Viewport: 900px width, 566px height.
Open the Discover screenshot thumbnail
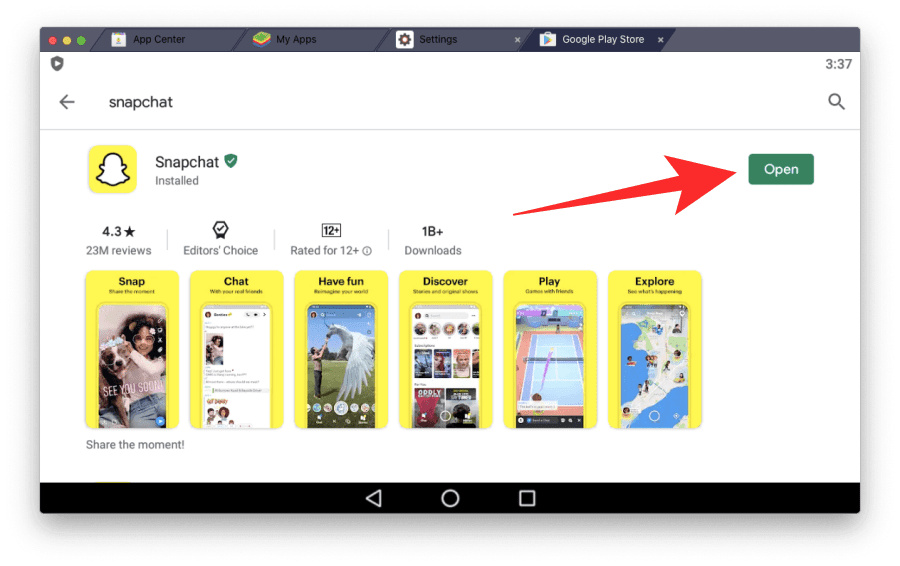click(x=445, y=350)
